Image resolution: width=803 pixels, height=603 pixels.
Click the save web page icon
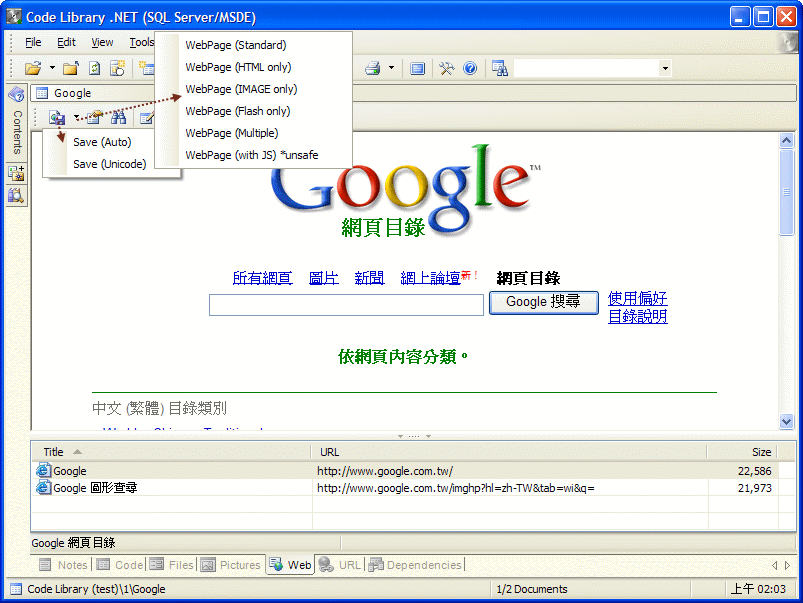click(x=57, y=118)
